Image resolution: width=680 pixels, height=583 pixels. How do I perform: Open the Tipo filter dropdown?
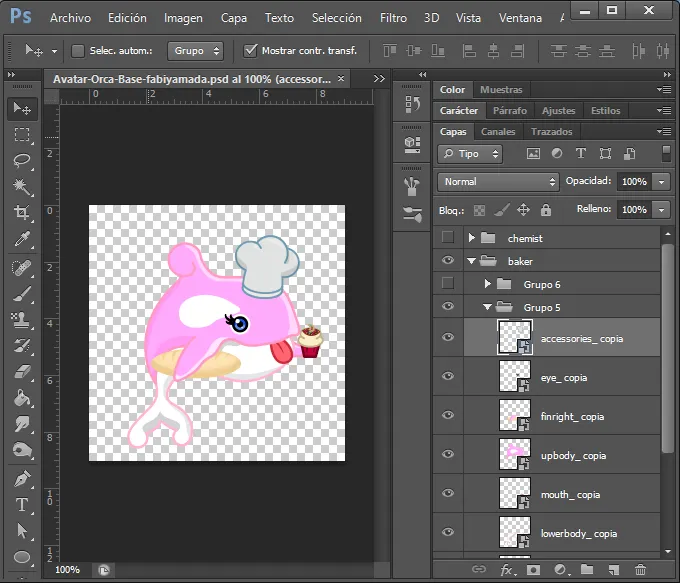[470, 154]
